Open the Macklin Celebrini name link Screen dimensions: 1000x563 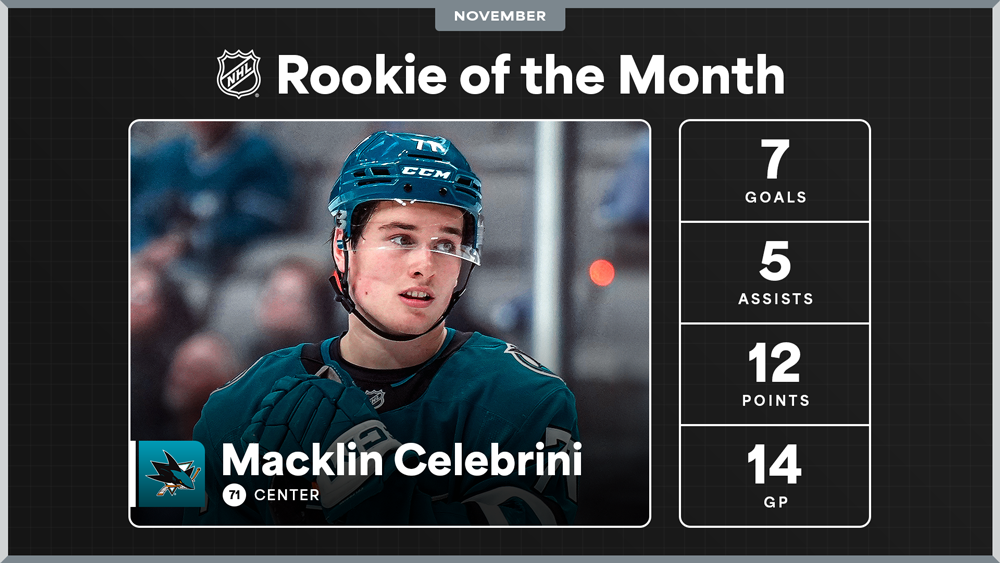pos(401,461)
